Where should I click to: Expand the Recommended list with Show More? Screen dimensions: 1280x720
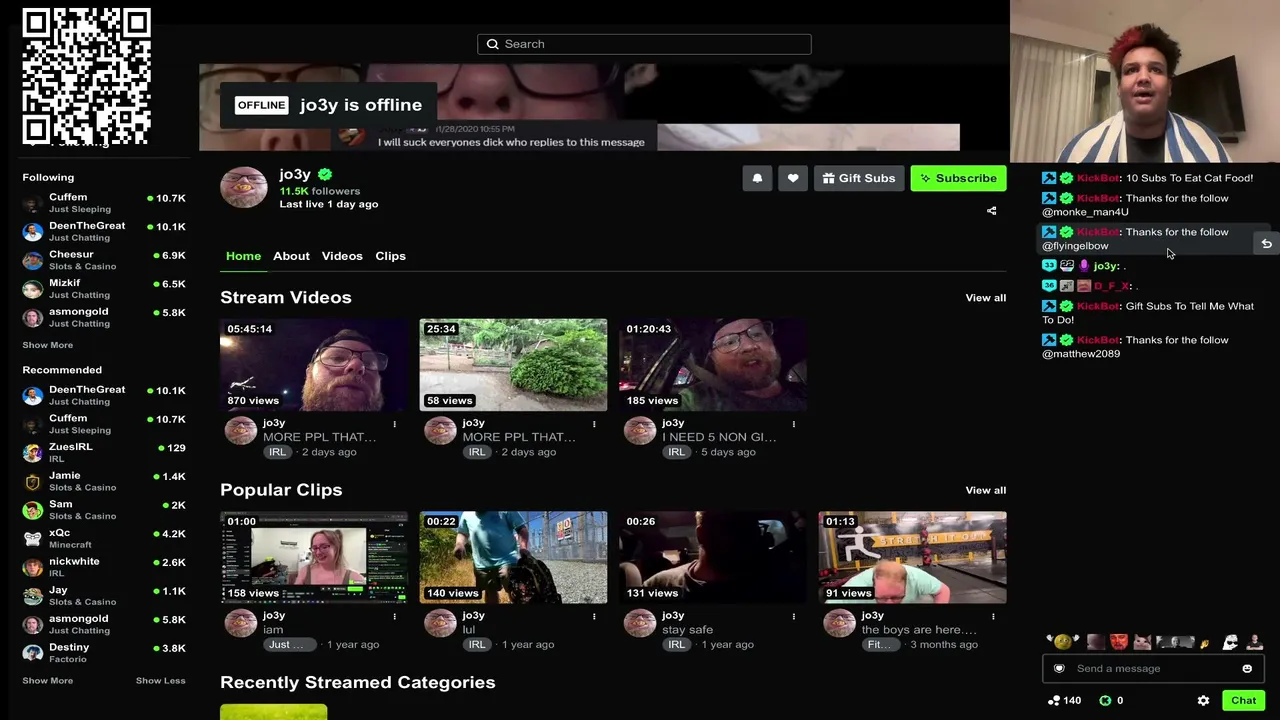(x=48, y=681)
